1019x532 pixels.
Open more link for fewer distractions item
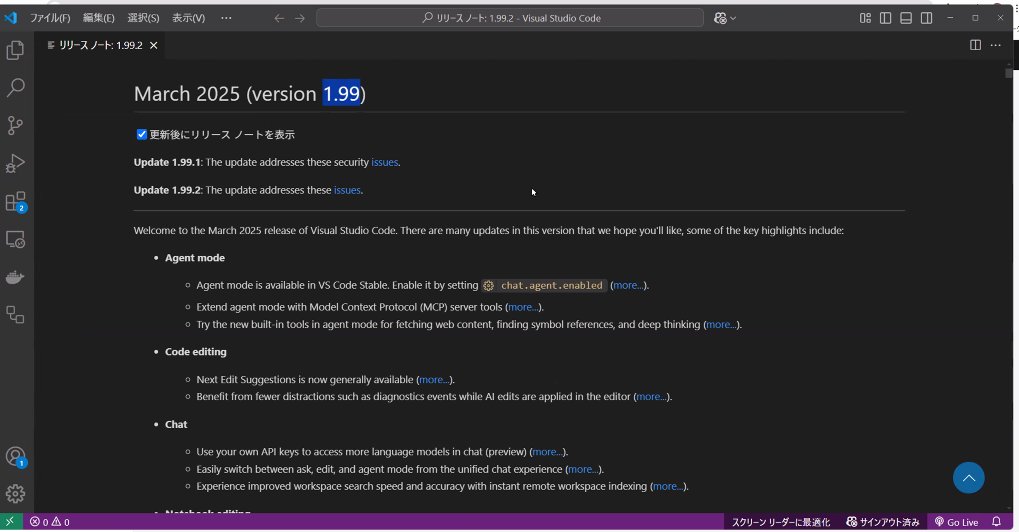pos(652,396)
